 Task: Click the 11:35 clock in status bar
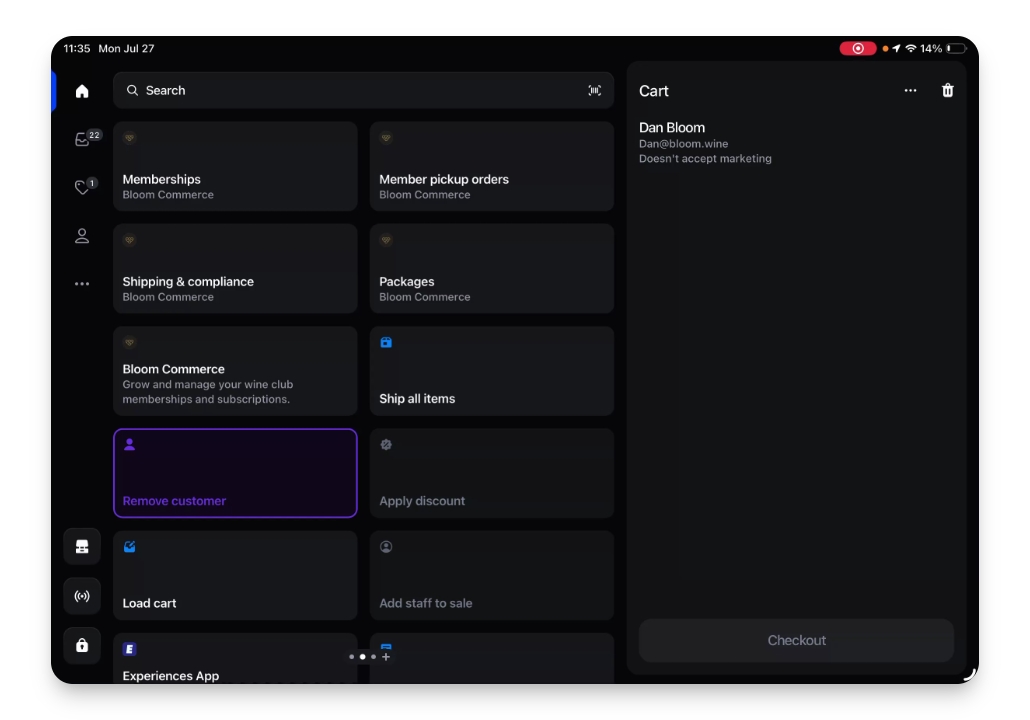[77, 49]
